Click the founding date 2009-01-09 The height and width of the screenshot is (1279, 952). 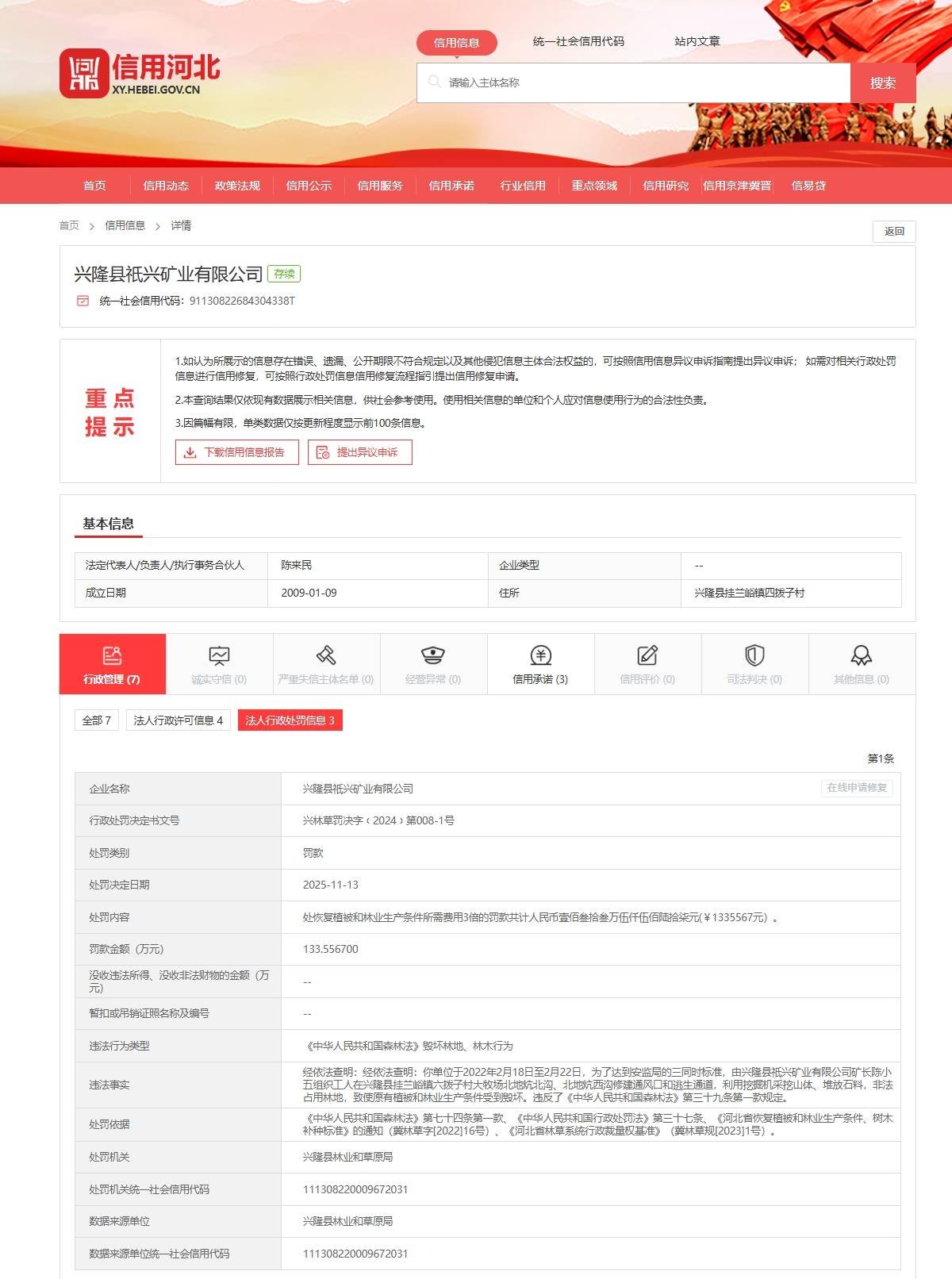point(309,593)
